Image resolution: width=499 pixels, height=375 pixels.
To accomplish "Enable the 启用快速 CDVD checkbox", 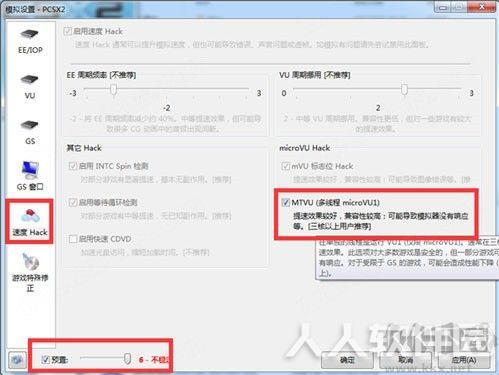I will click(73, 239).
